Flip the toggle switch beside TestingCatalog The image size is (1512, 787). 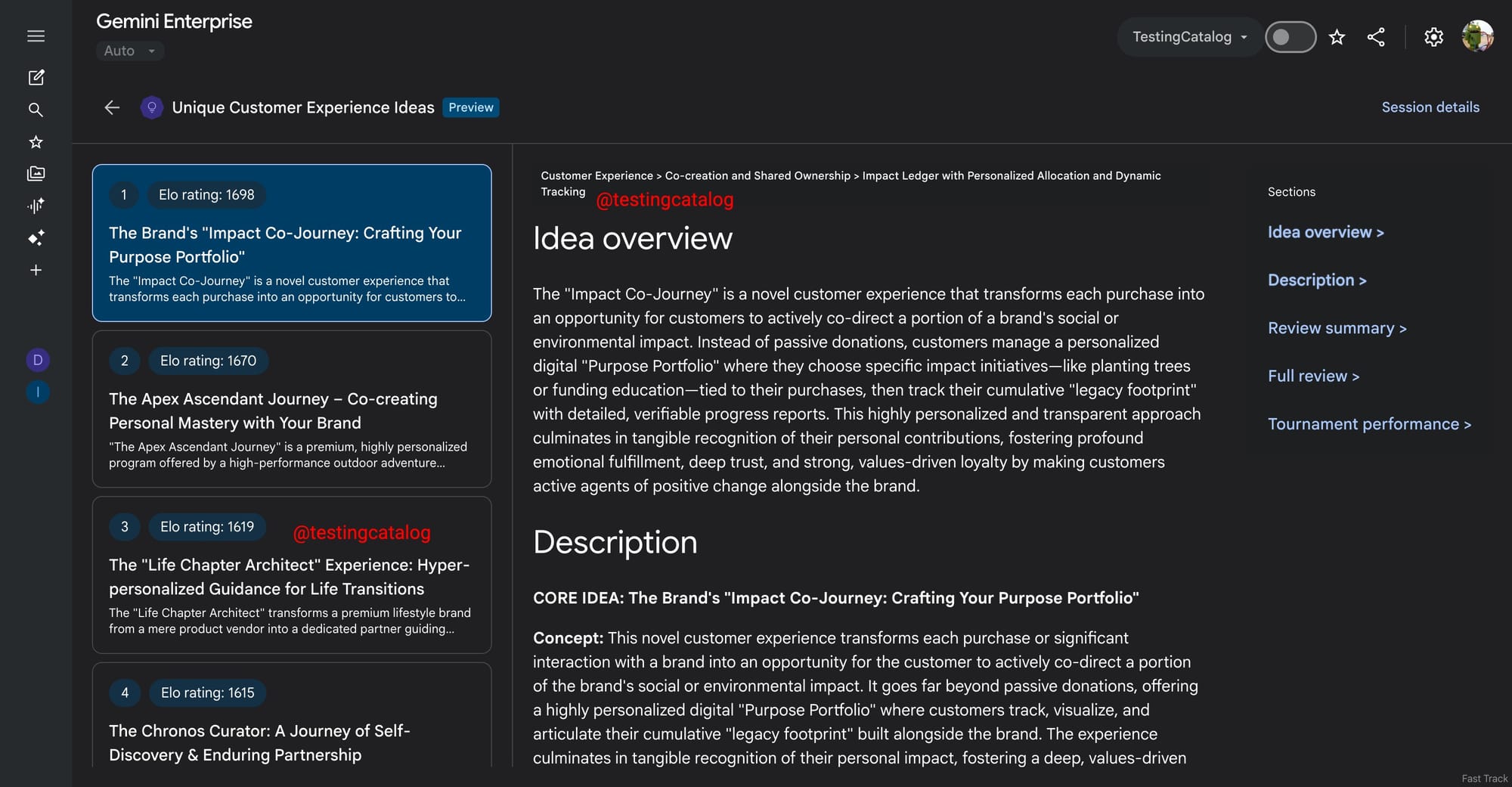[1290, 37]
